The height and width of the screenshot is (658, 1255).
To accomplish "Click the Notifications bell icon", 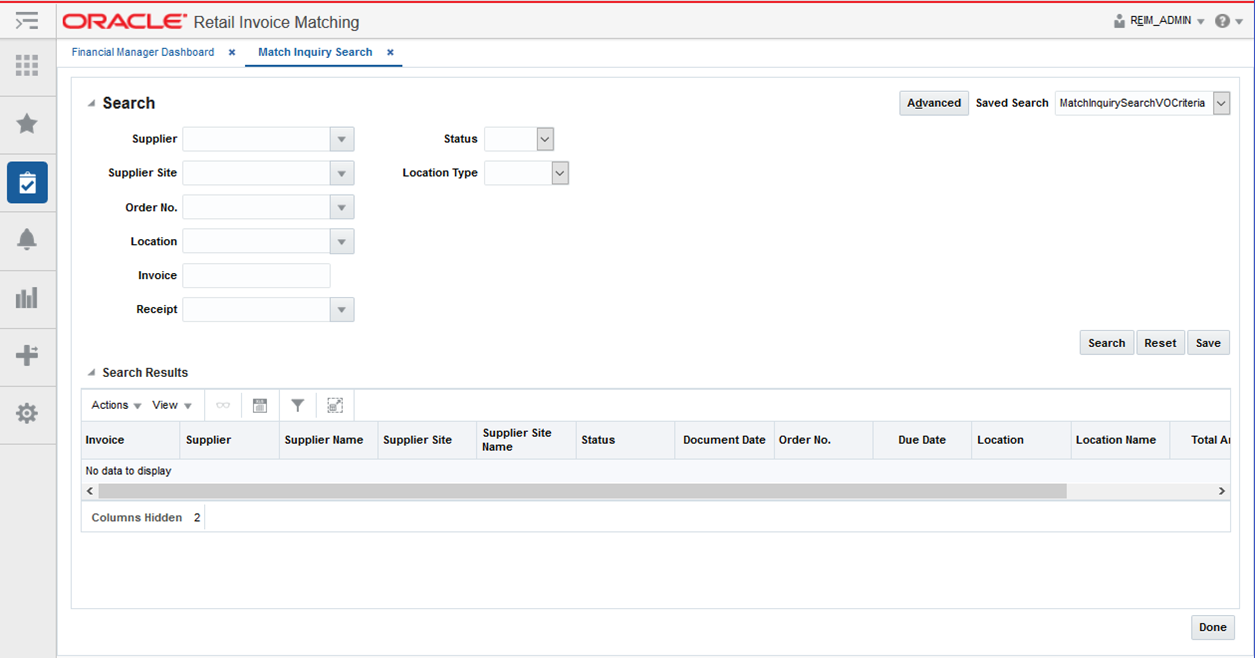I will pyautogui.click(x=27, y=240).
